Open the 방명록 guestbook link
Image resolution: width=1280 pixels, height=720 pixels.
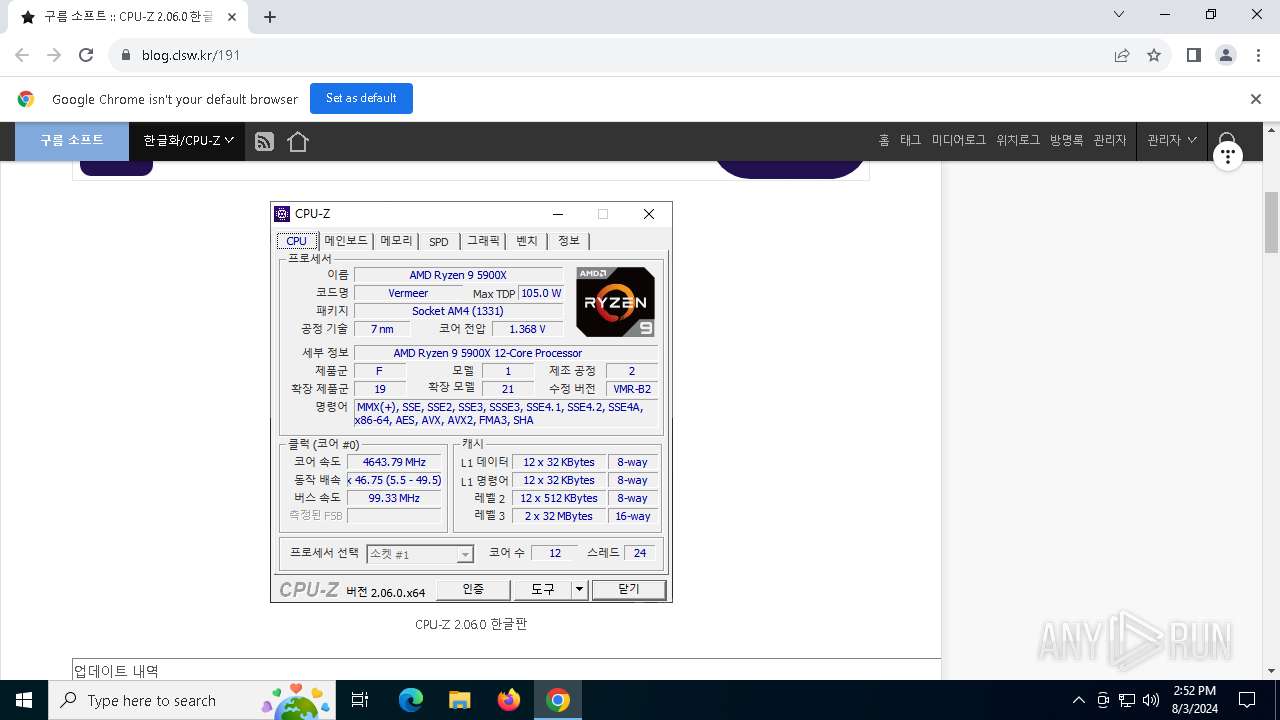coord(1067,141)
